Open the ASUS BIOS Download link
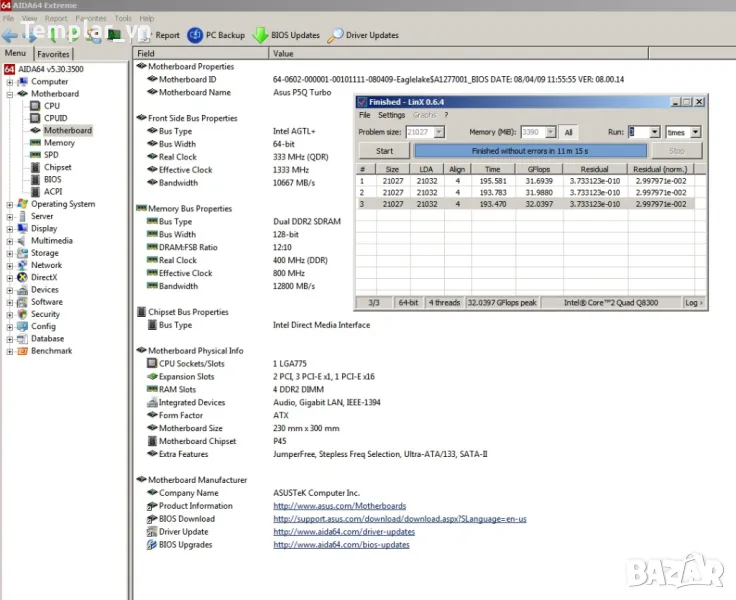The height and width of the screenshot is (600, 736). pyautogui.click(x=399, y=519)
